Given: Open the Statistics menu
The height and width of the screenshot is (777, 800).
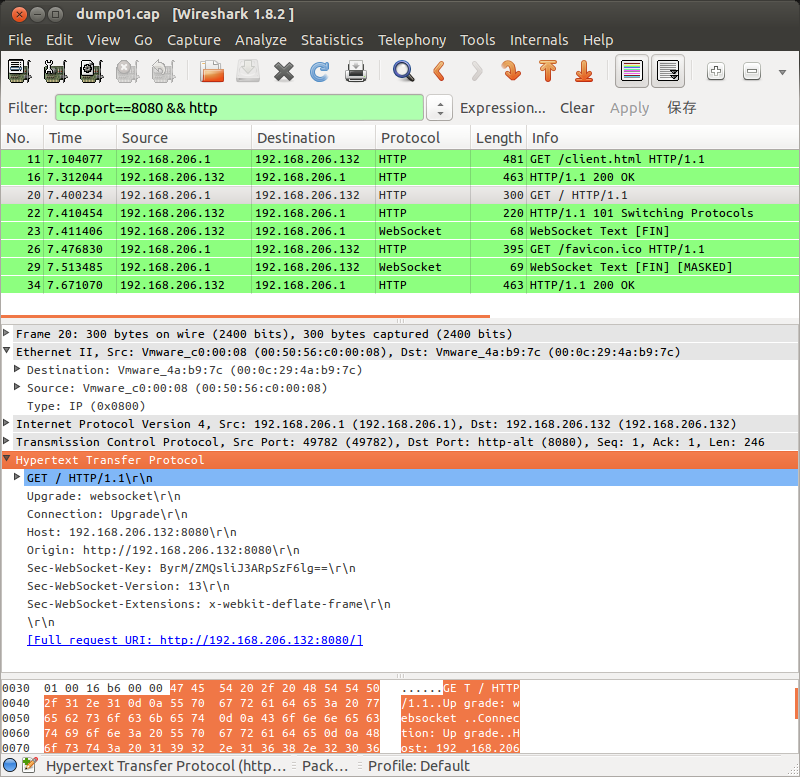Looking at the screenshot, I should click(x=332, y=40).
